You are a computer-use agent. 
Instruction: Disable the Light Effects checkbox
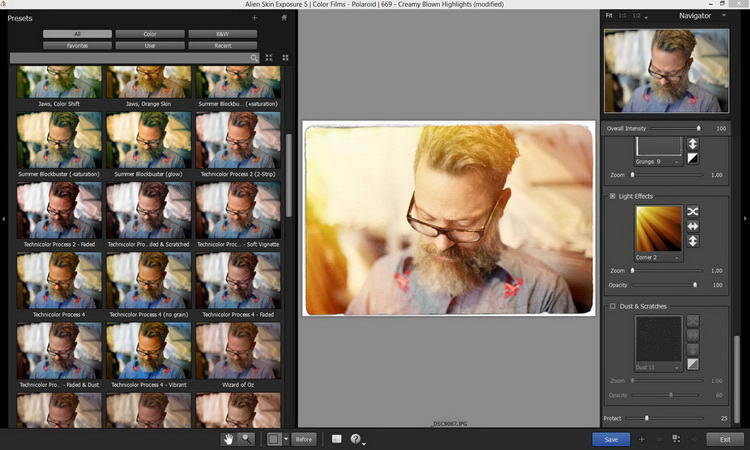612,196
